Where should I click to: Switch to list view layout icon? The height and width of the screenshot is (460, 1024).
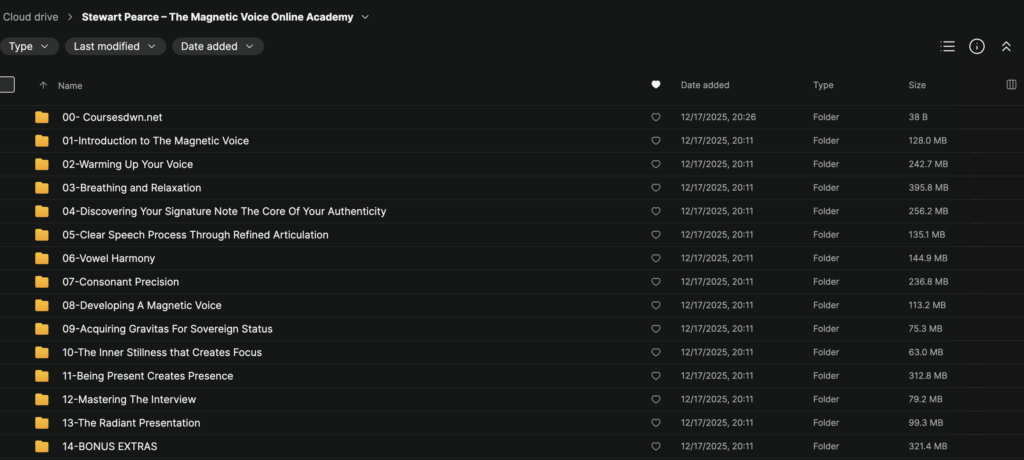point(947,46)
